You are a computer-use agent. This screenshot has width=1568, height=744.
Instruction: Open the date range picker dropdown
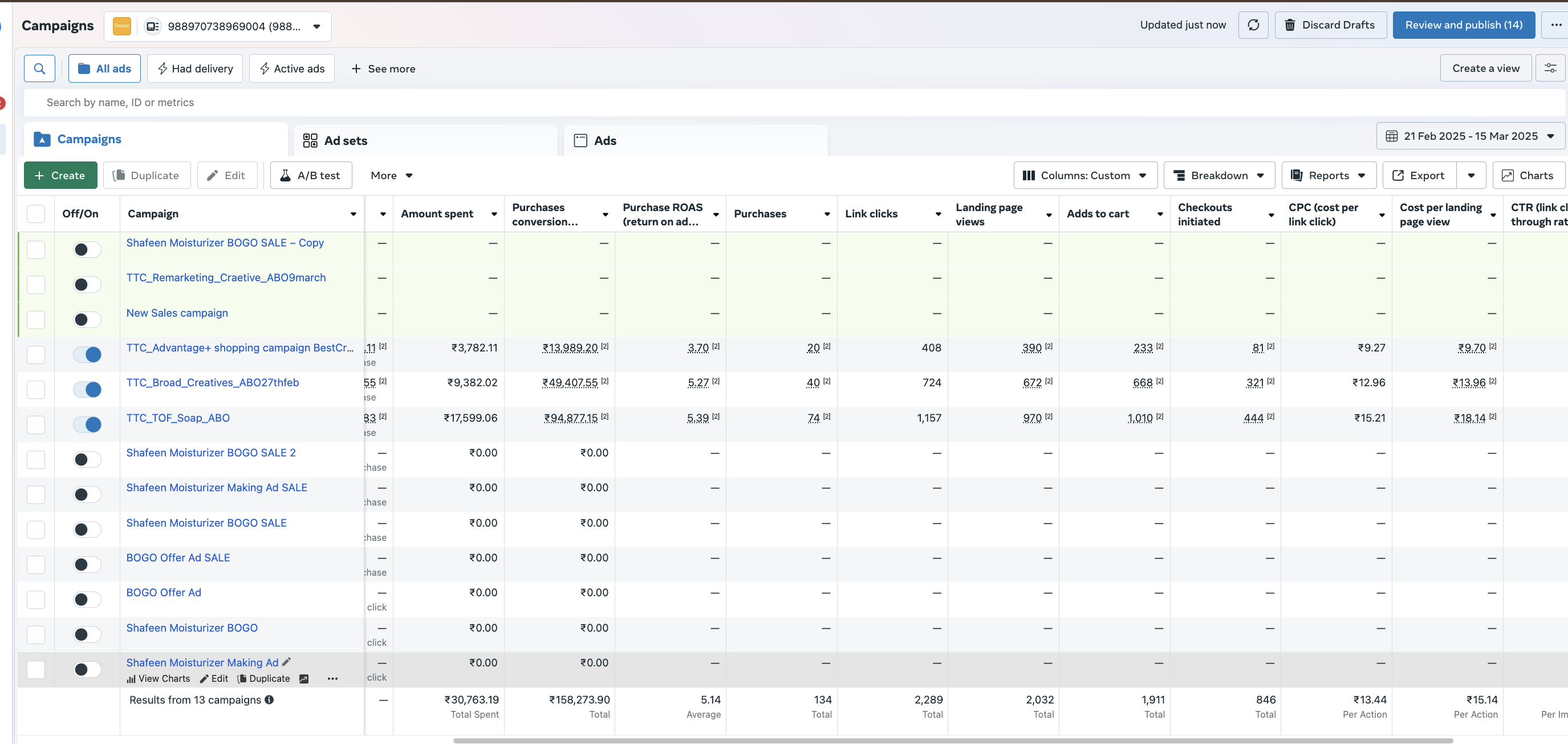1470,136
